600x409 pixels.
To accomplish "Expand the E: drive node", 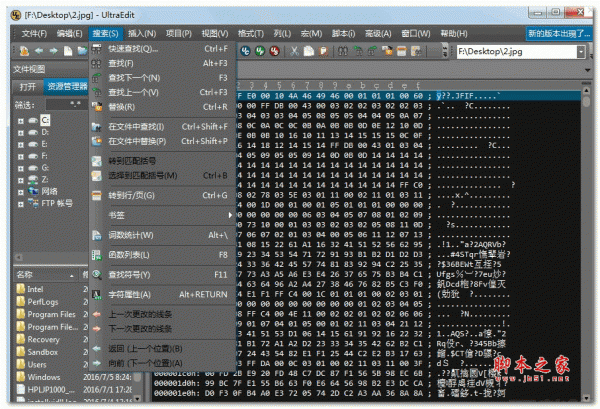I will pos(21,145).
